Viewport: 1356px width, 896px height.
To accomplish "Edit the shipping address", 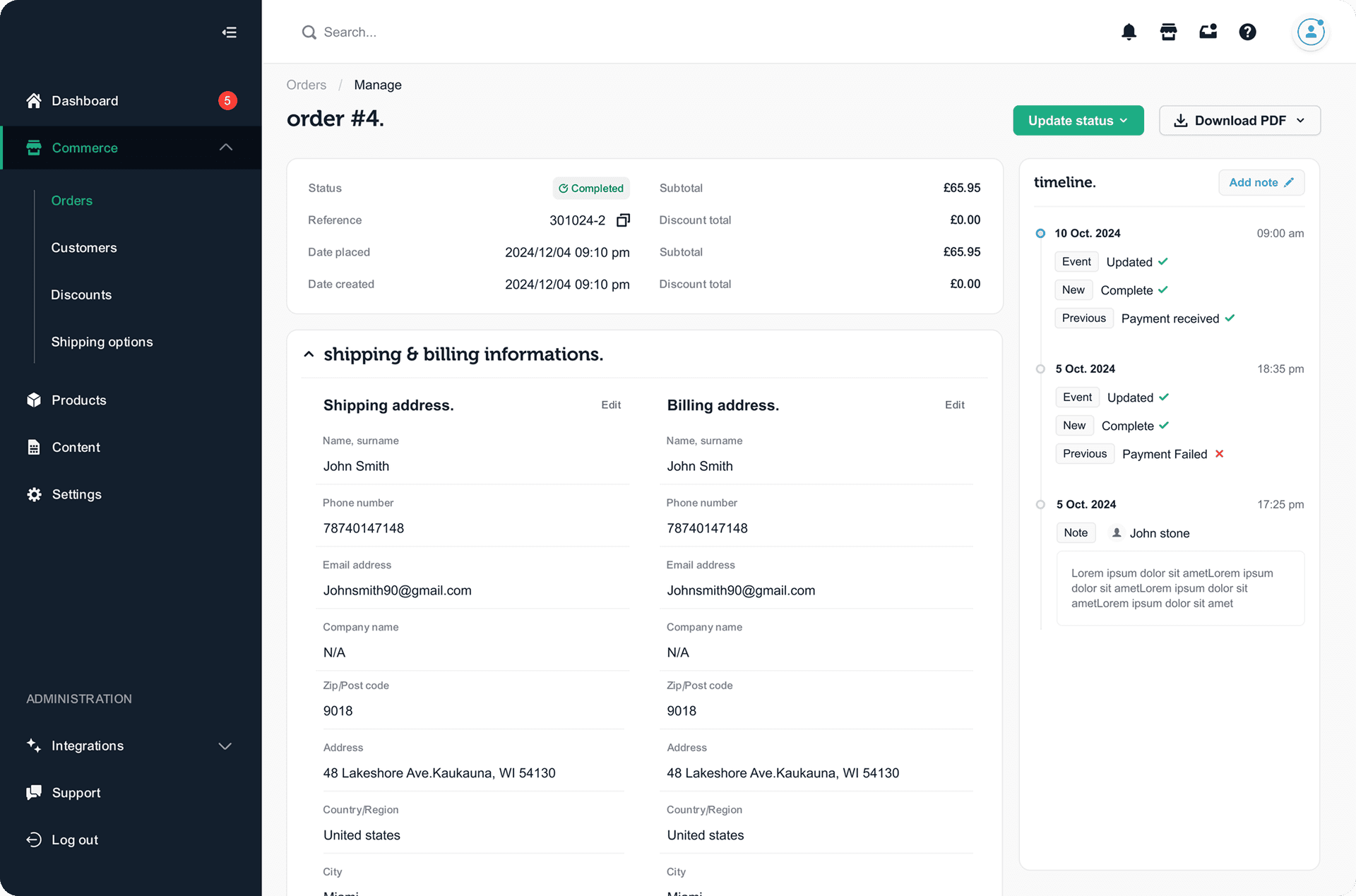I will [610, 405].
